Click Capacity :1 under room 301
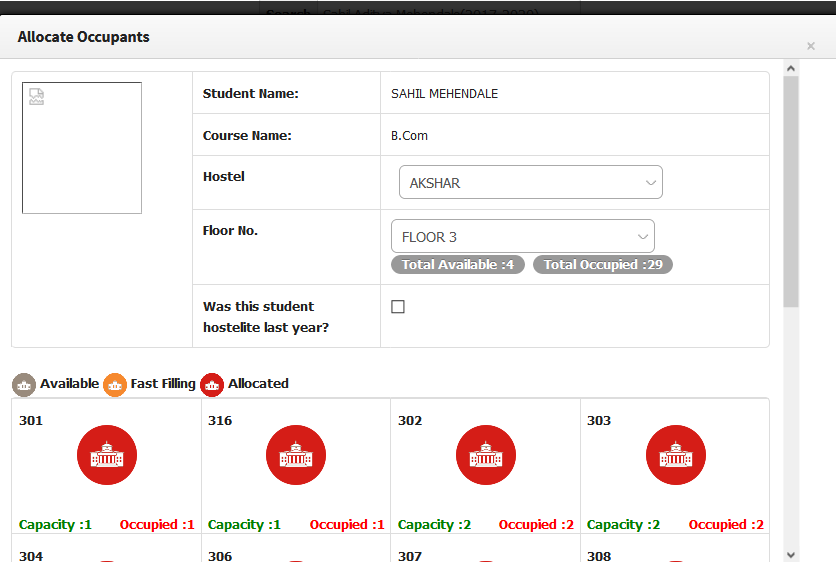The height and width of the screenshot is (562, 836). pyautogui.click(x=55, y=525)
